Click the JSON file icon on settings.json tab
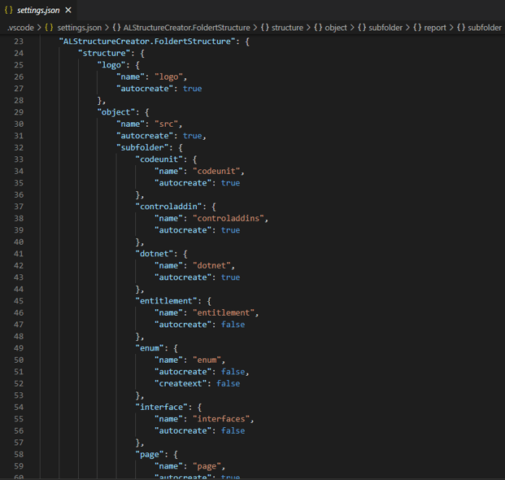 point(9,10)
